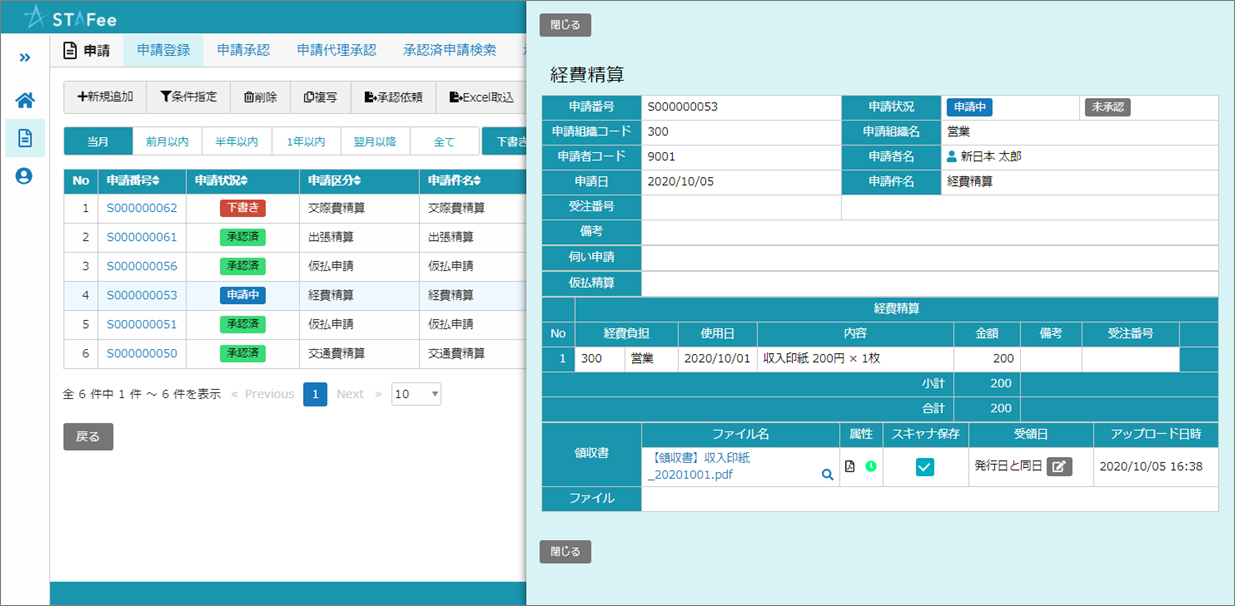Open the rows-per-page dropdown showing 10
The image size is (1235, 606).
pos(416,394)
